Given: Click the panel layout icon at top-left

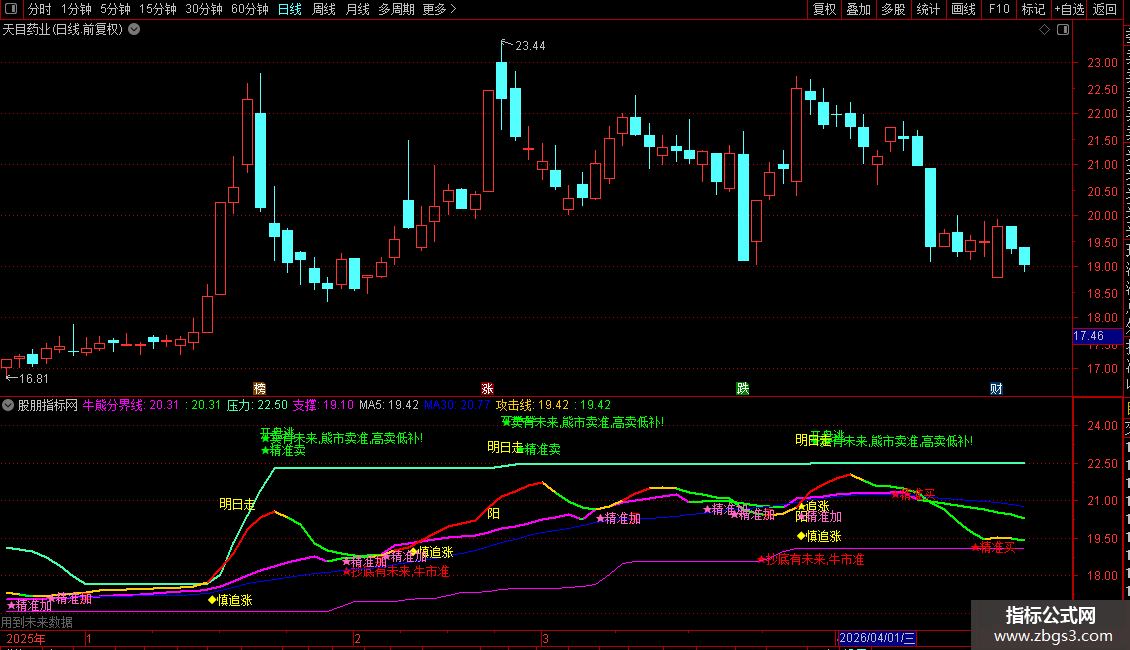Looking at the screenshot, I should (x=11, y=9).
